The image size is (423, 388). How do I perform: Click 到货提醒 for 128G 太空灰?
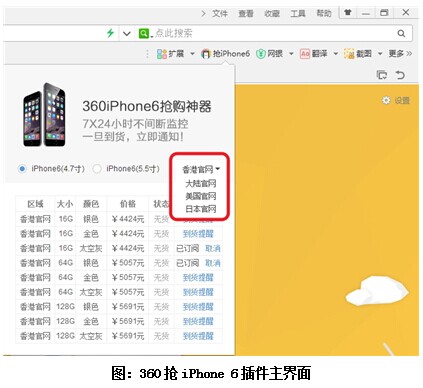point(198,336)
